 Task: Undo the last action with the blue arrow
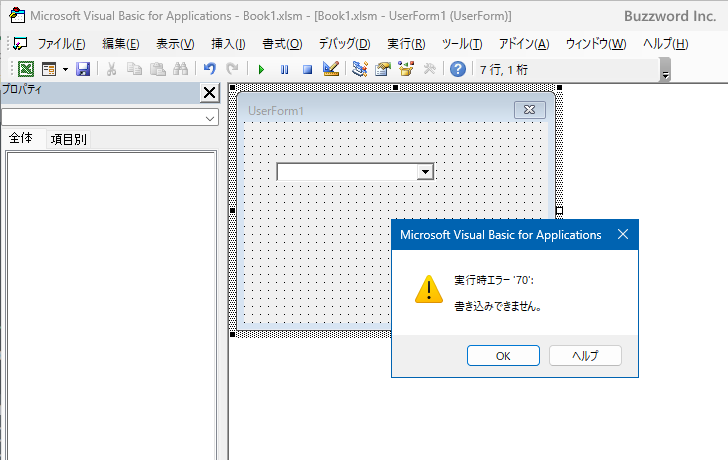tap(210, 69)
